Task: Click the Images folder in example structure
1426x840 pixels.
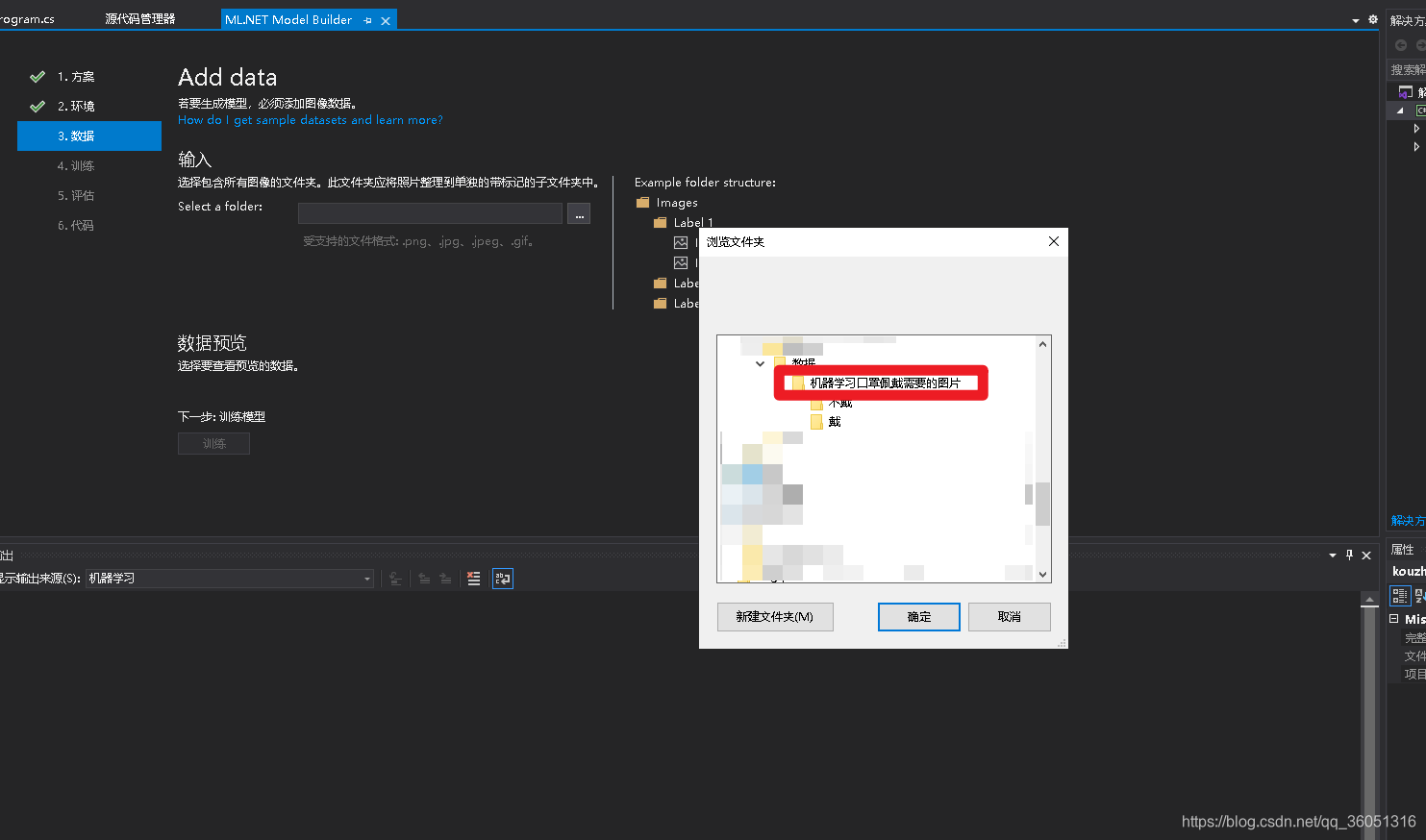Action: (x=667, y=203)
